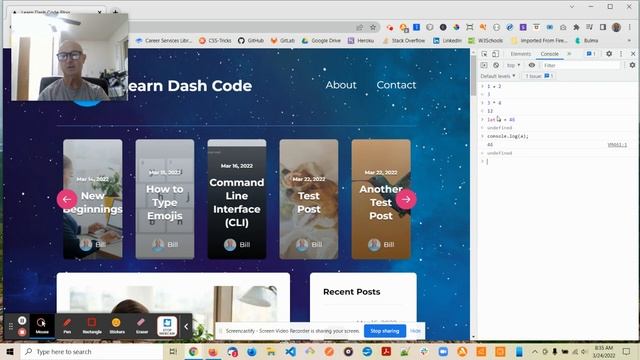Show the console sidebar
This screenshot has width=640, height=360.
[484, 65]
